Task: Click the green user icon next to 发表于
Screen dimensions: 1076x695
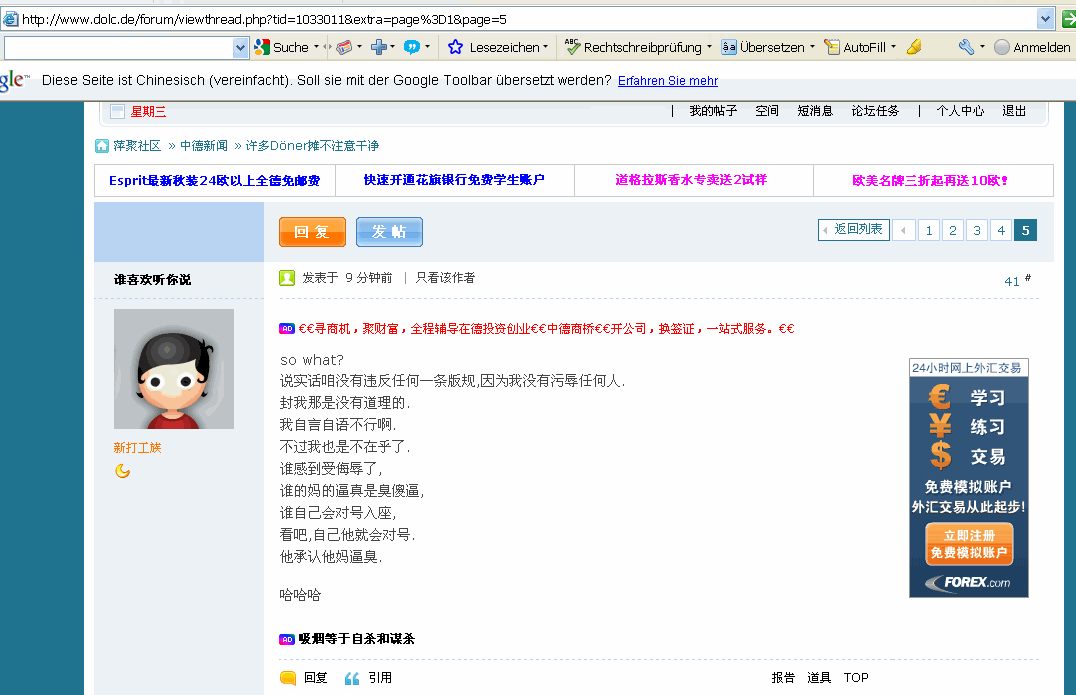Action: [x=287, y=278]
